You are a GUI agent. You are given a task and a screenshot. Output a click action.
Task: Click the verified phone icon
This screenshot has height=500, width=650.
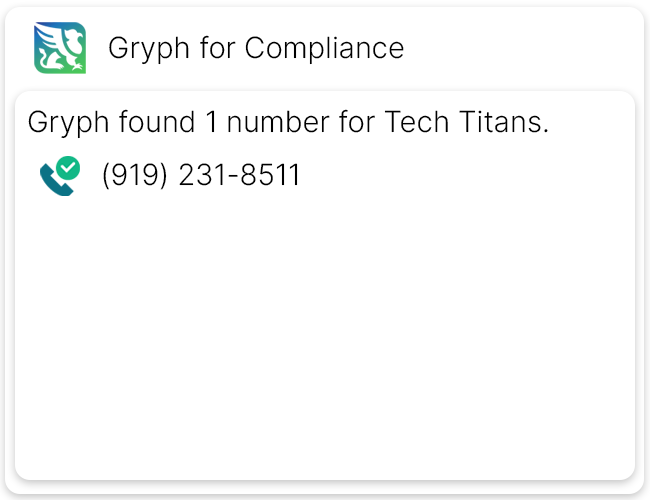click(60, 176)
